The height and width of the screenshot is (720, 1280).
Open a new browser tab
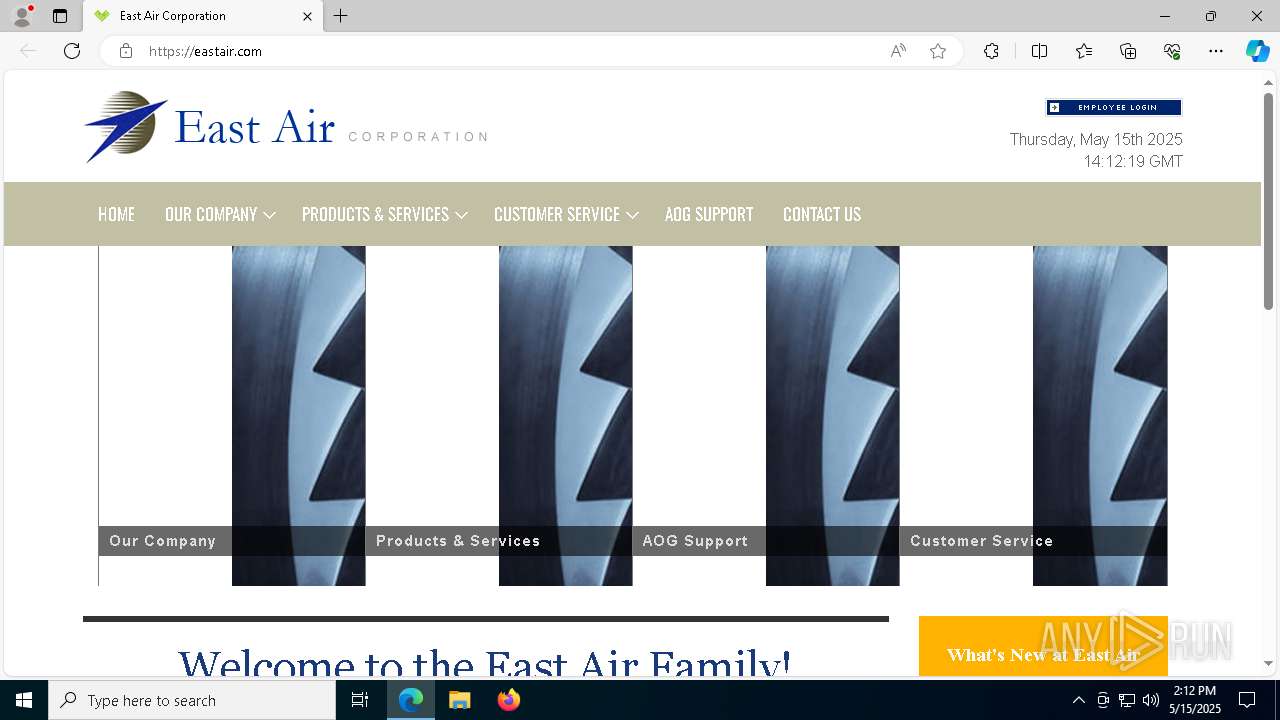pos(341,16)
